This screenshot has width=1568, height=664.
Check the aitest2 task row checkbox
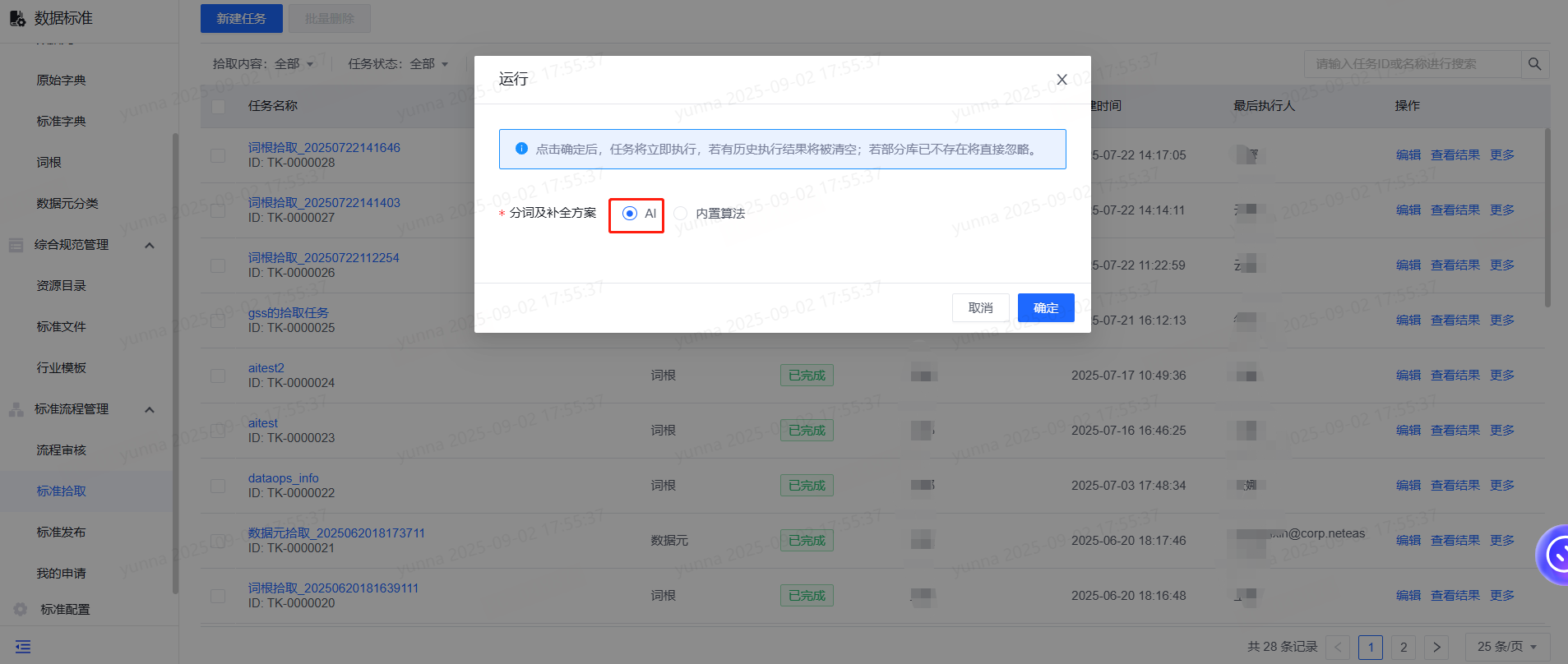(218, 376)
